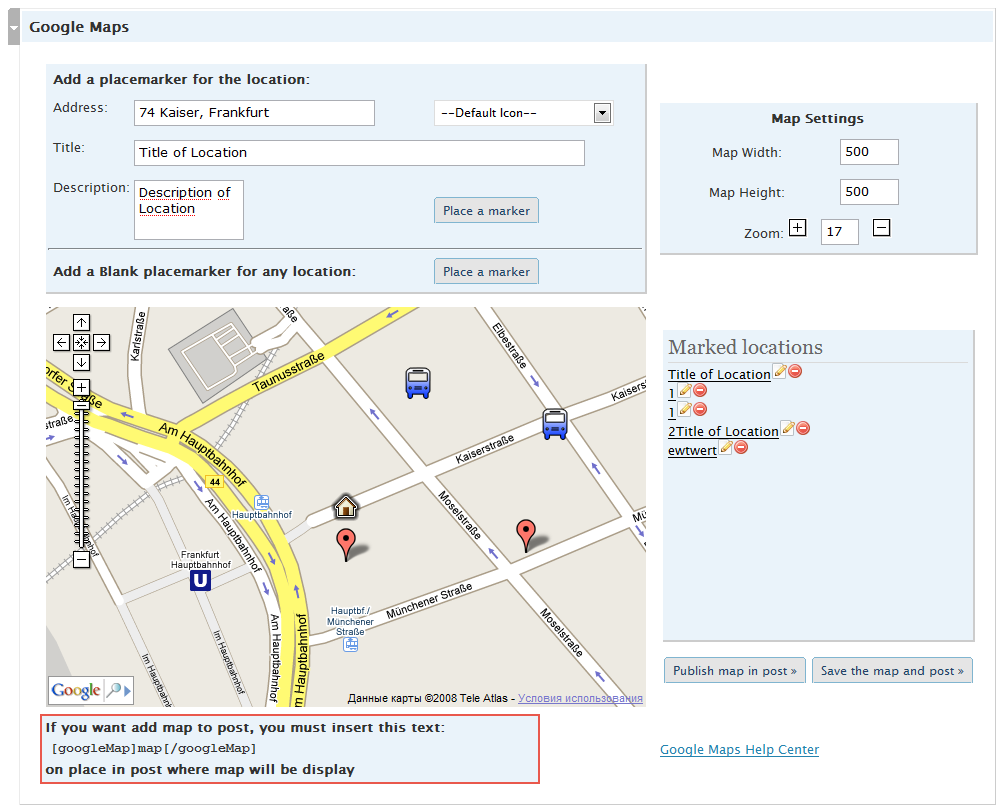1005x812 pixels.
Task: Delete the 2Title of Location marker
Action: (x=803, y=428)
